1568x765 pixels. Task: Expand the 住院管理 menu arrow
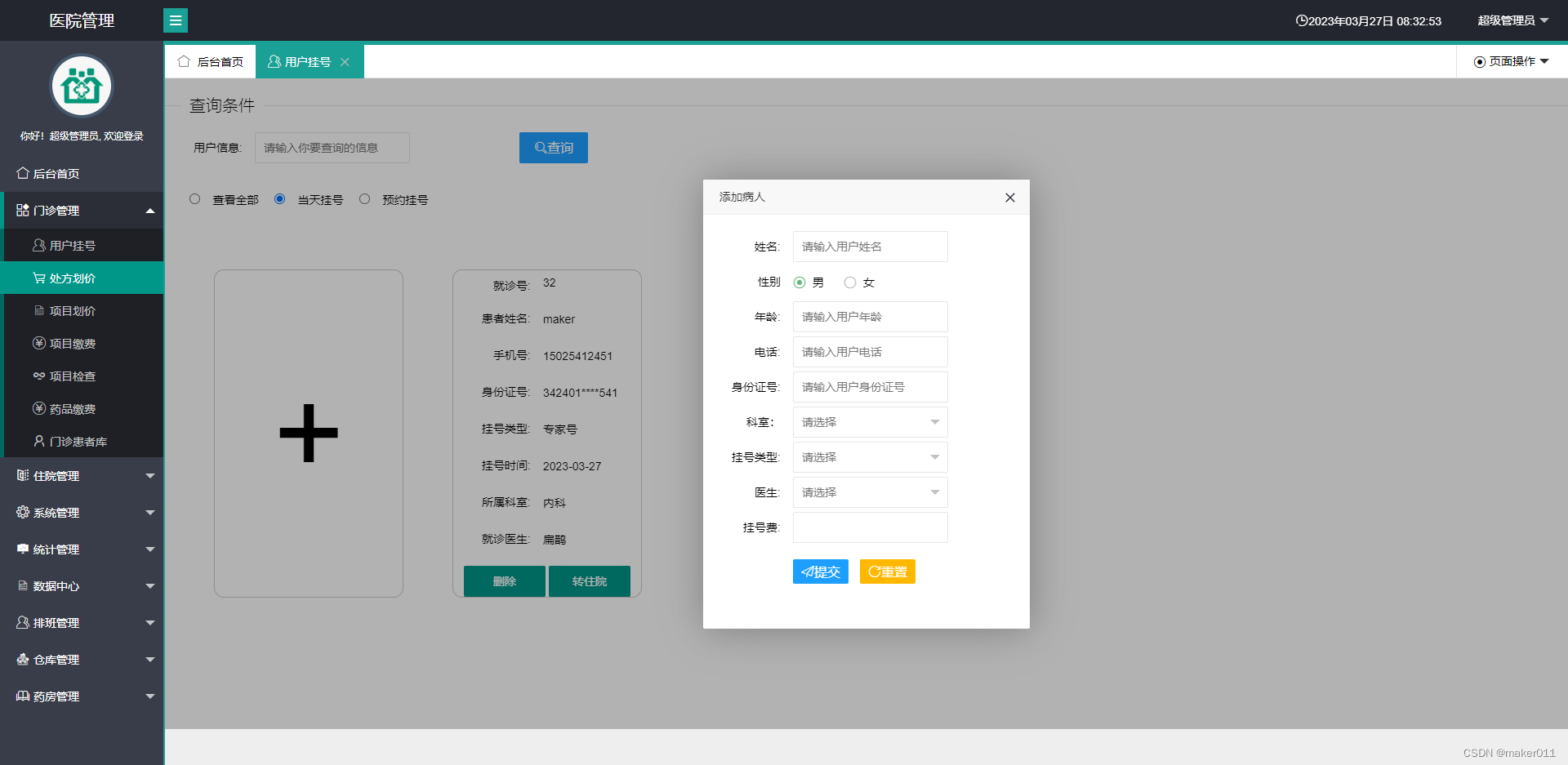(150, 476)
